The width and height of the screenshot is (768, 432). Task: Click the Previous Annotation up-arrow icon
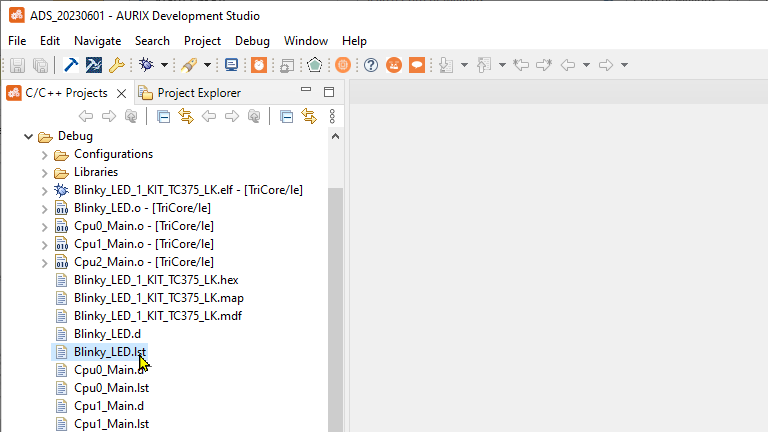[x=484, y=65]
